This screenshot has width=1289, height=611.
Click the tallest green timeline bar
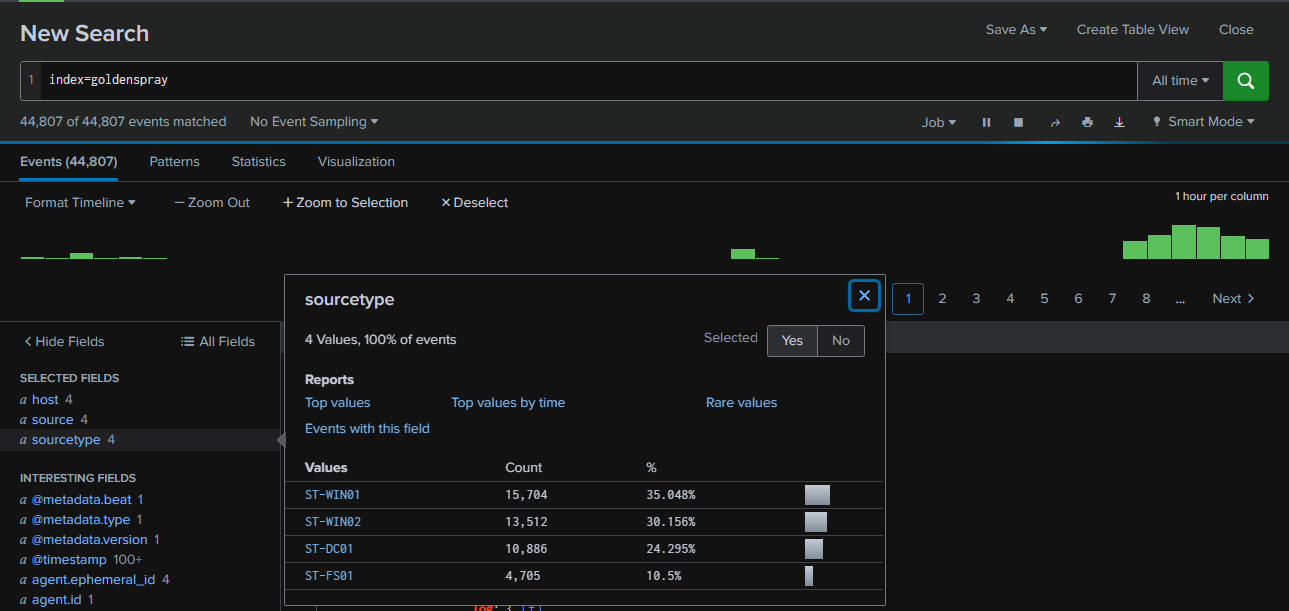[x=1184, y=242]
